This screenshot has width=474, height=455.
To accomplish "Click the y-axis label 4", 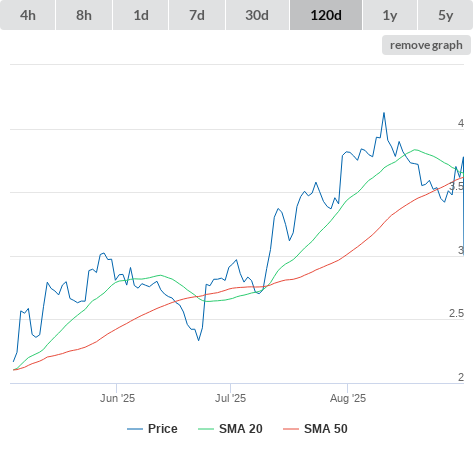I will 461,123.
